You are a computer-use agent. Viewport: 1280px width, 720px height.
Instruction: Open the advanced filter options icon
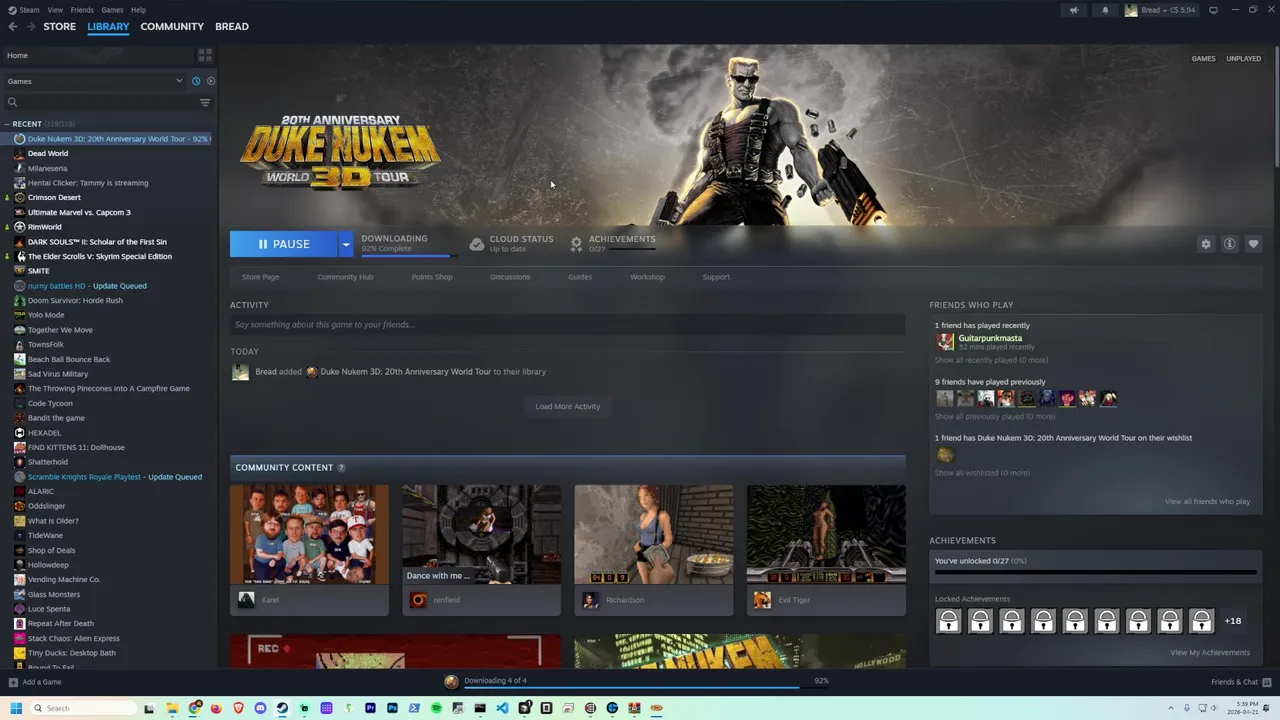pyautogui.click(x=205, y=102)
